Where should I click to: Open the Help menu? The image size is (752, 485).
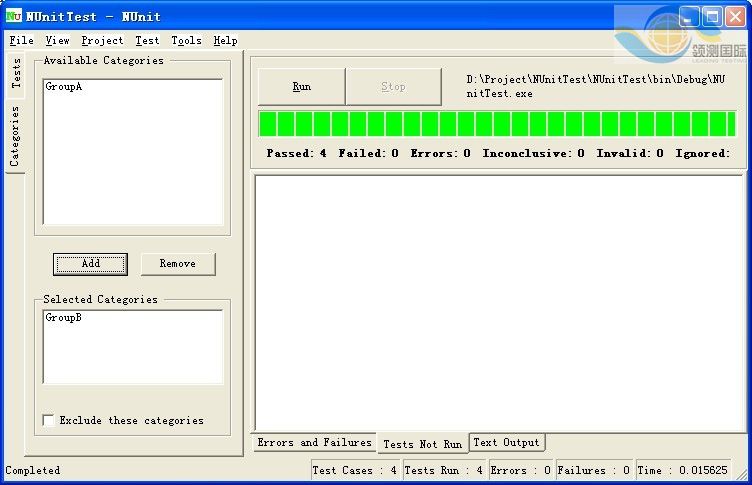(225, 40)
